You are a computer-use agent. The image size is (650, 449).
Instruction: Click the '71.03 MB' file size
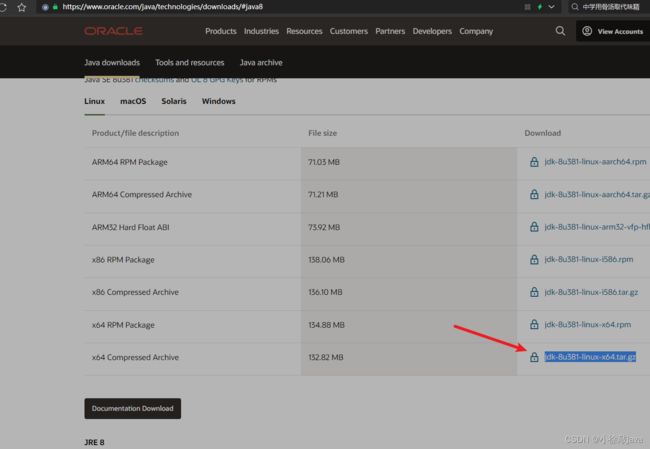tap(324, 162)
